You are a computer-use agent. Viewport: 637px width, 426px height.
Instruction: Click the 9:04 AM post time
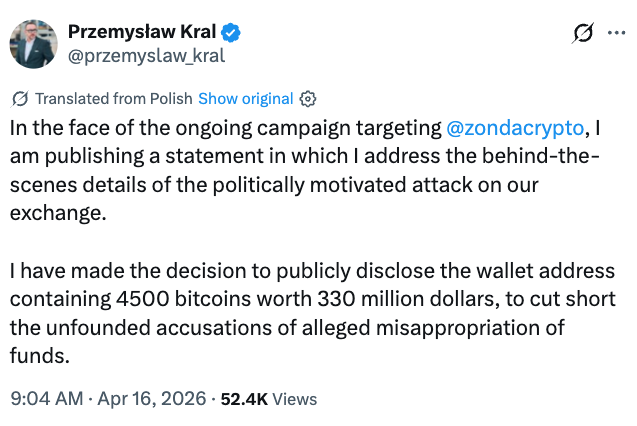(47, 398)
